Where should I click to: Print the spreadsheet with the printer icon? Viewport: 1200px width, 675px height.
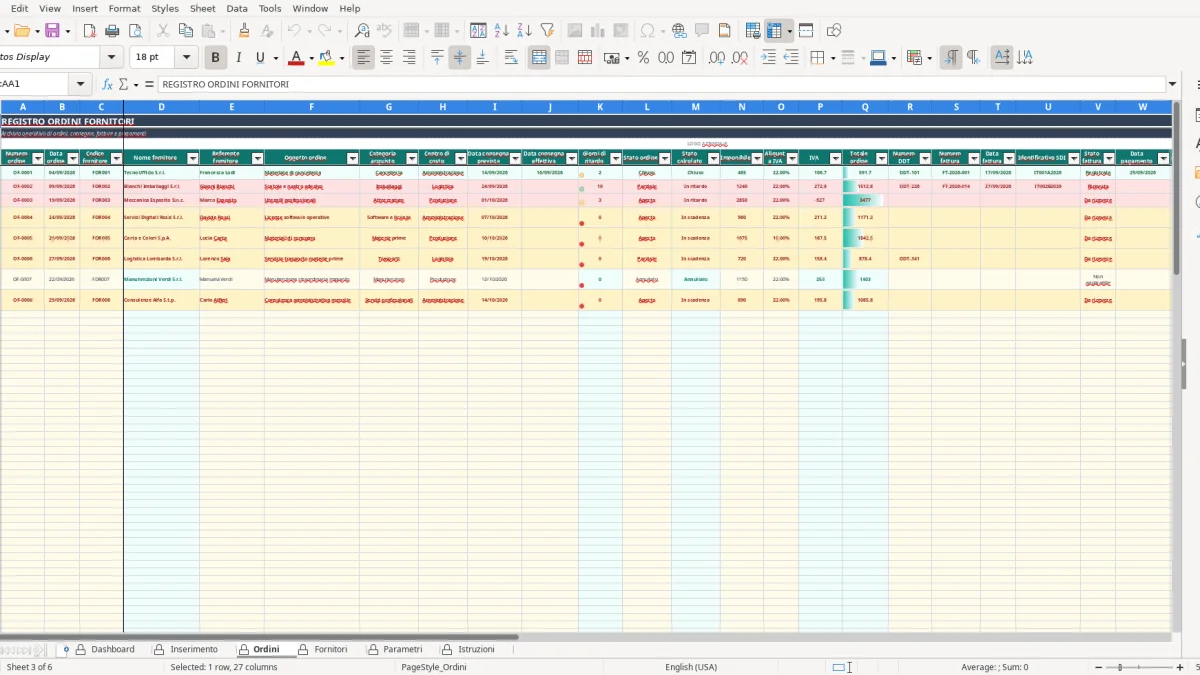tap(112, 31)
